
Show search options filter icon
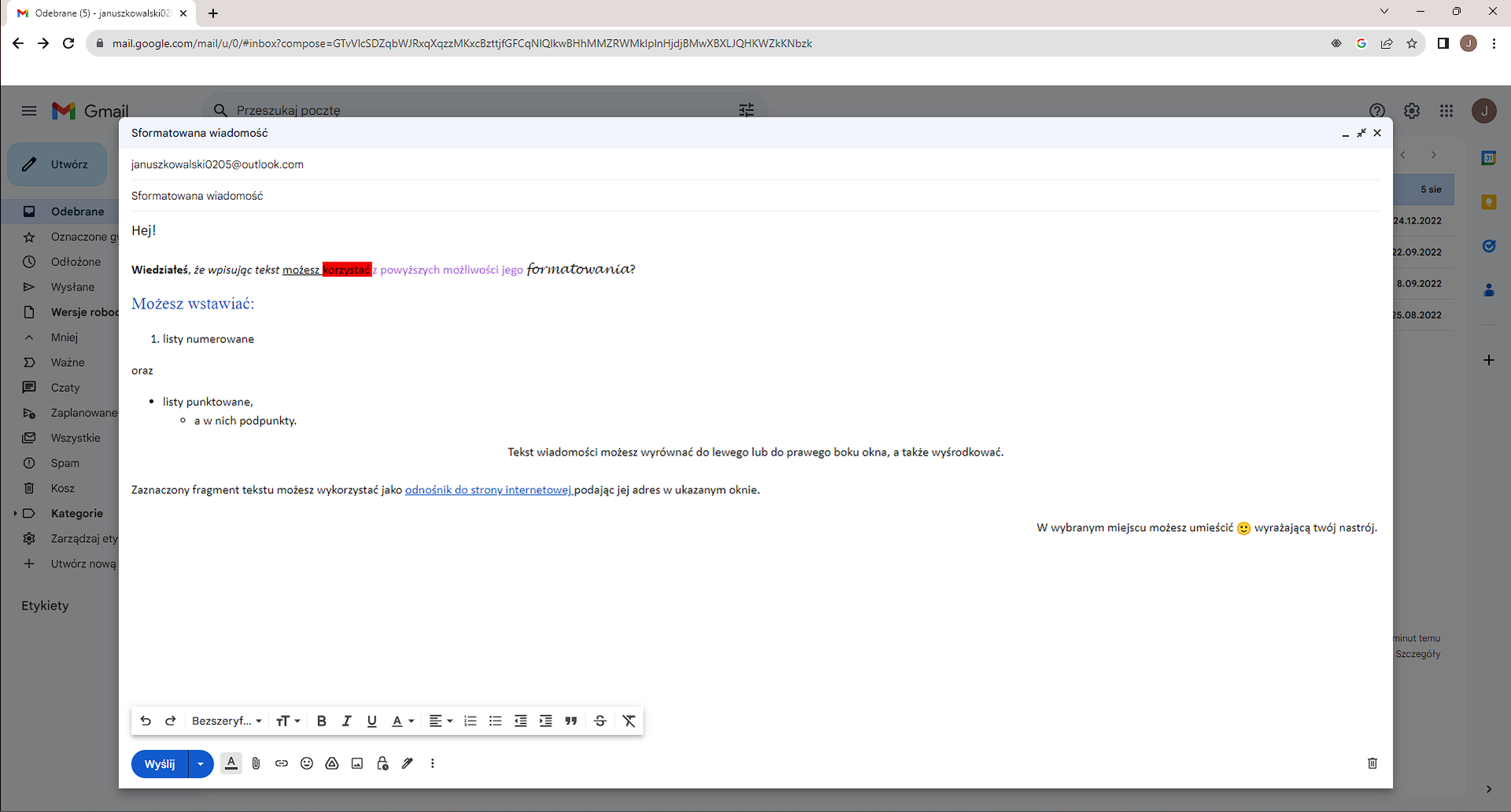[x=746, y=110]
